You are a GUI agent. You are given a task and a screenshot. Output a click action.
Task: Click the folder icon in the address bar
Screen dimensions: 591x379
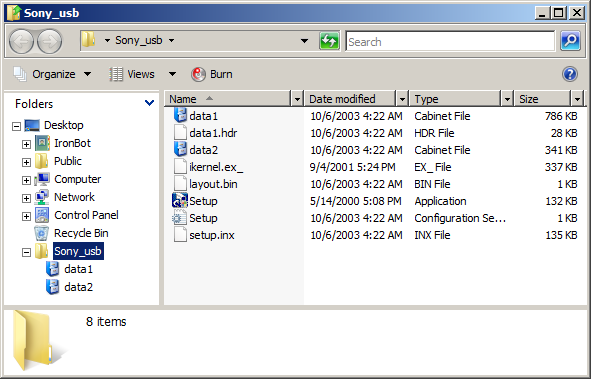89,40
